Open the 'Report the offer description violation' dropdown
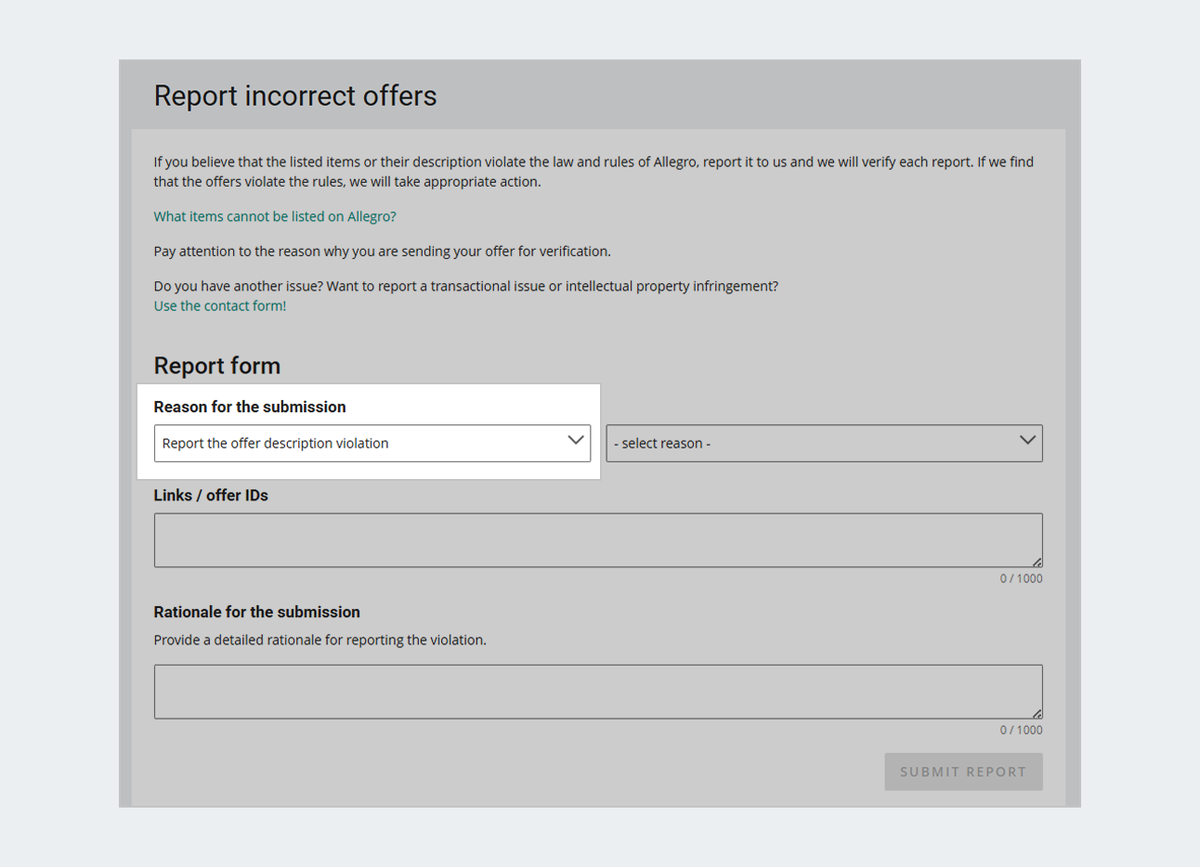Image resolution: width=1200 pixels, height=867 pixels. pos(372,441)
